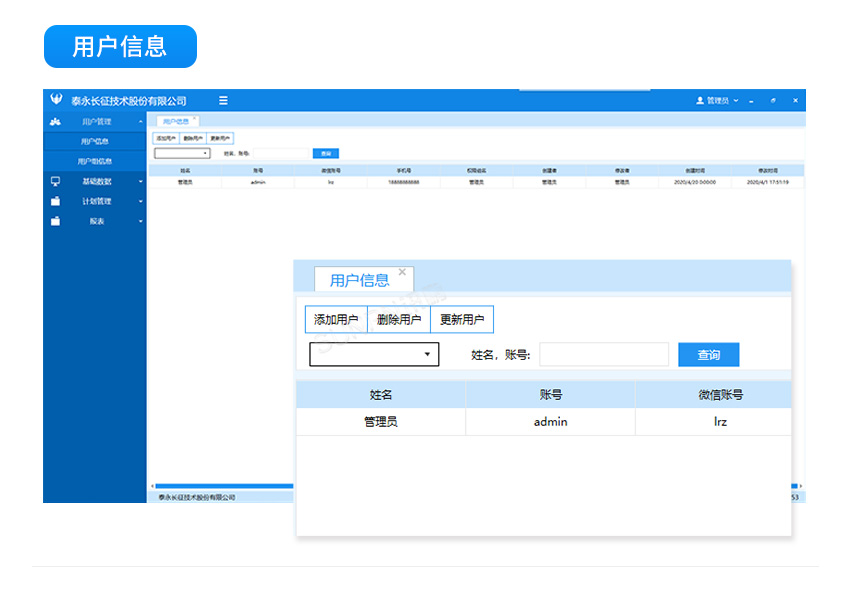This screenshot has width=860, height=600.
Task: Click the company logo in the title bar
Action: click(56, 100)
